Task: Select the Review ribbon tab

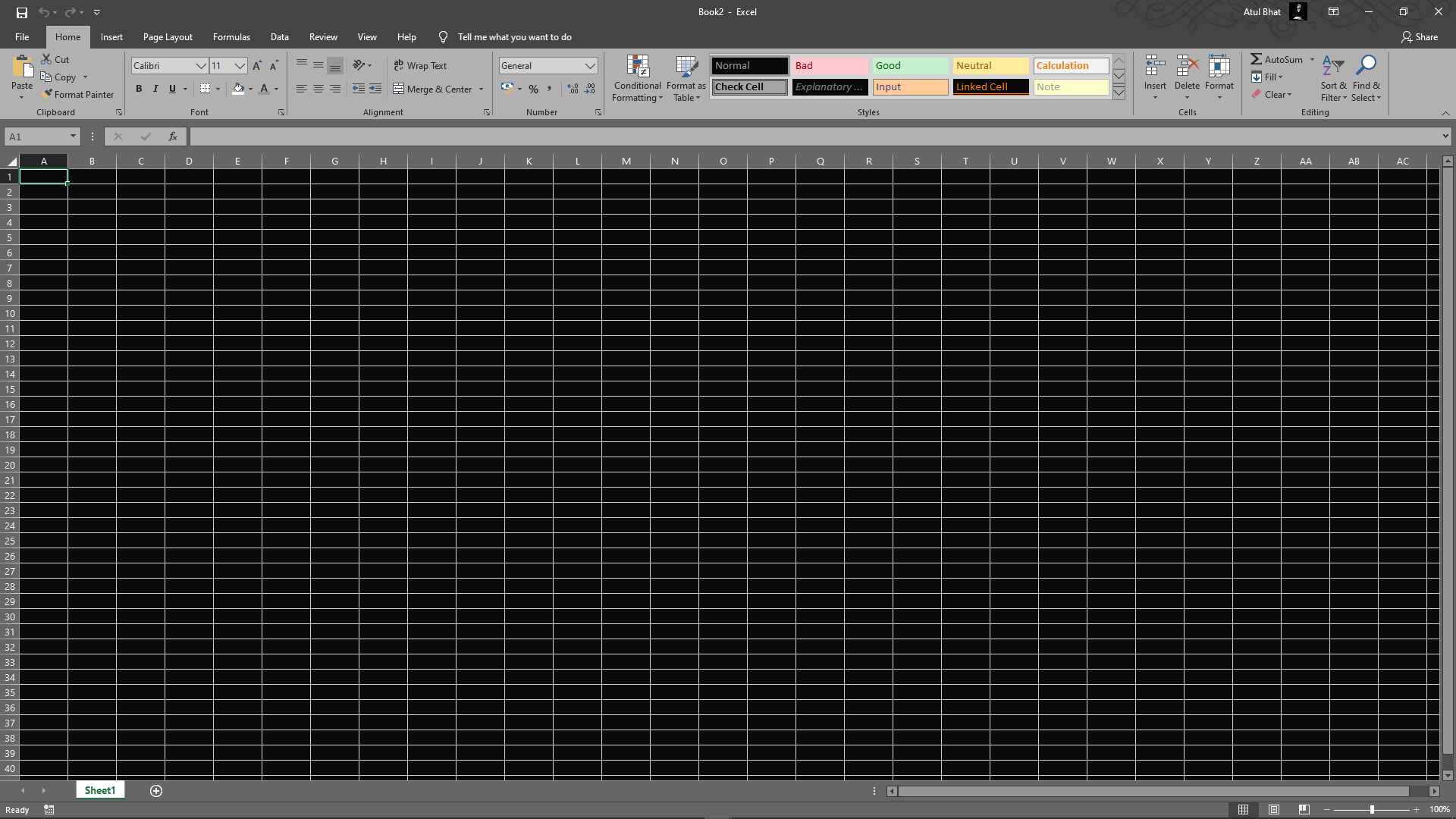Action: [x=323, y=37]
